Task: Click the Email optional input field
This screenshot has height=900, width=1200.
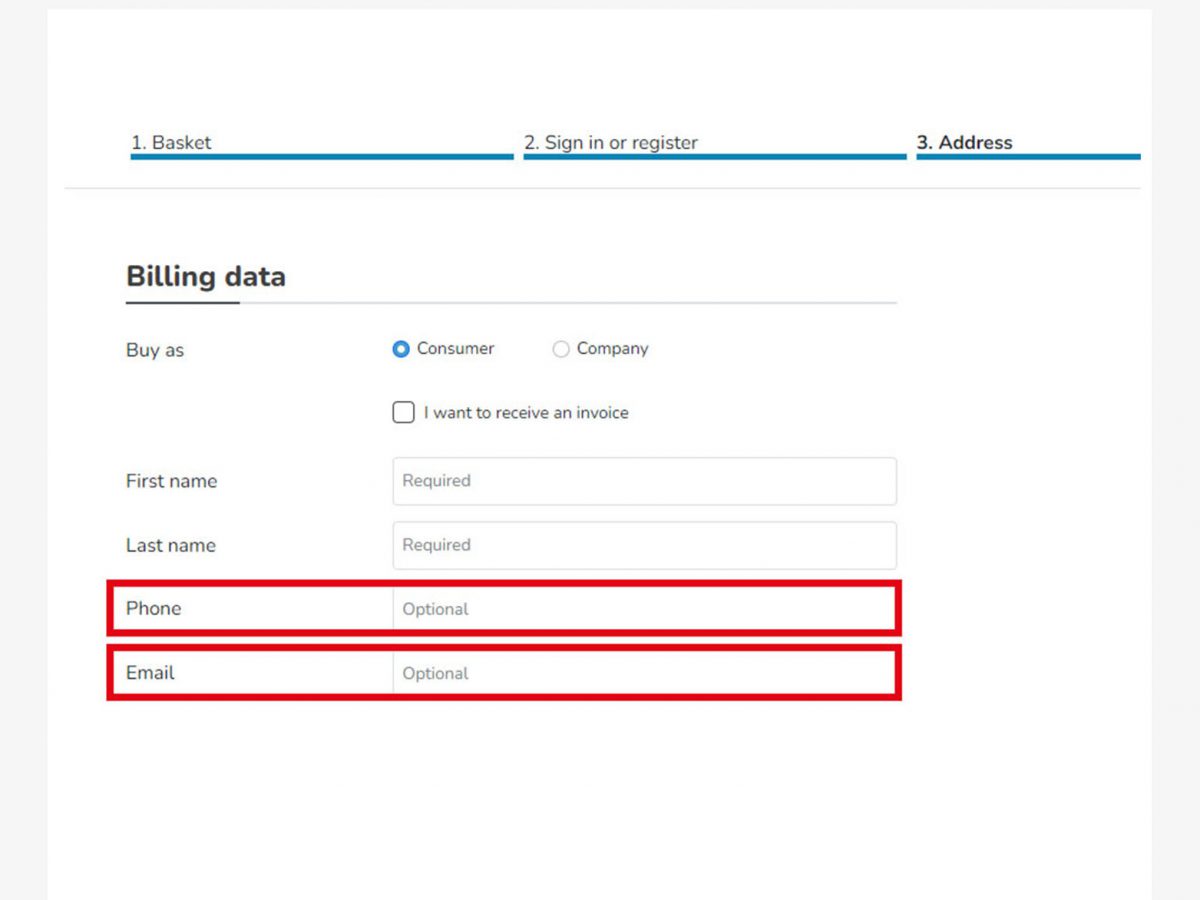Action: [644, 673]
